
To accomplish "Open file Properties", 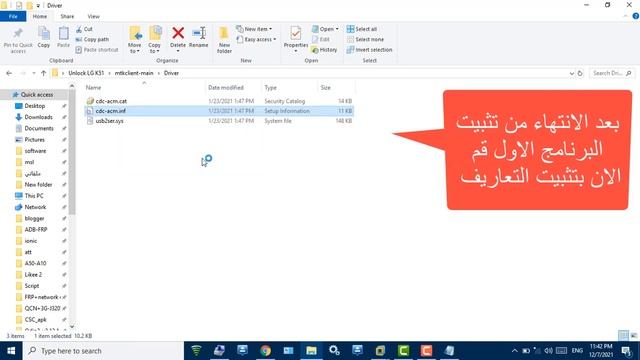I will tap(296, 39).
